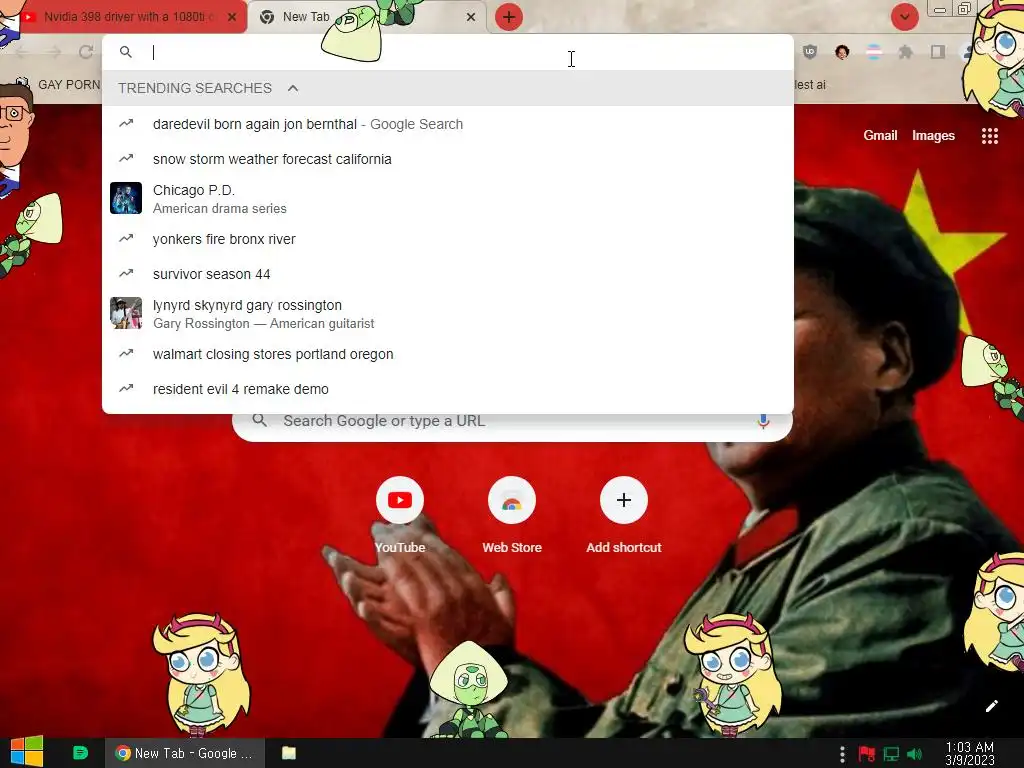Select suggestion snow storm weather forecast california
This screenshot has width=1024, height=768.
448,159
